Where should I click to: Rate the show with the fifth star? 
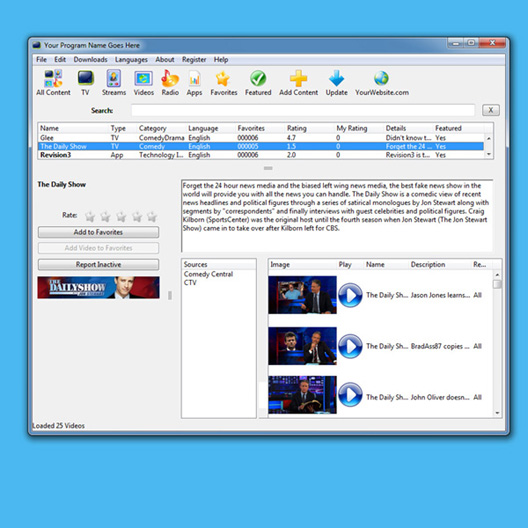click(x=152, y=216)
